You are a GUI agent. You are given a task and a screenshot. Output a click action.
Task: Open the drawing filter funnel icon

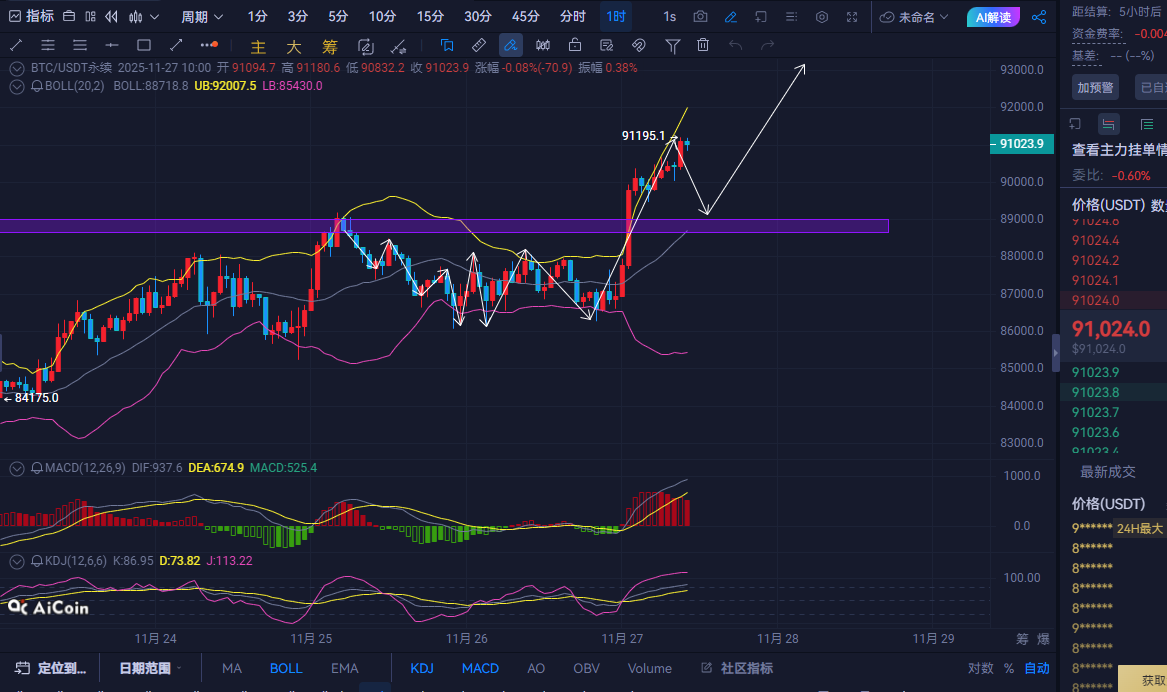point(673,45)
